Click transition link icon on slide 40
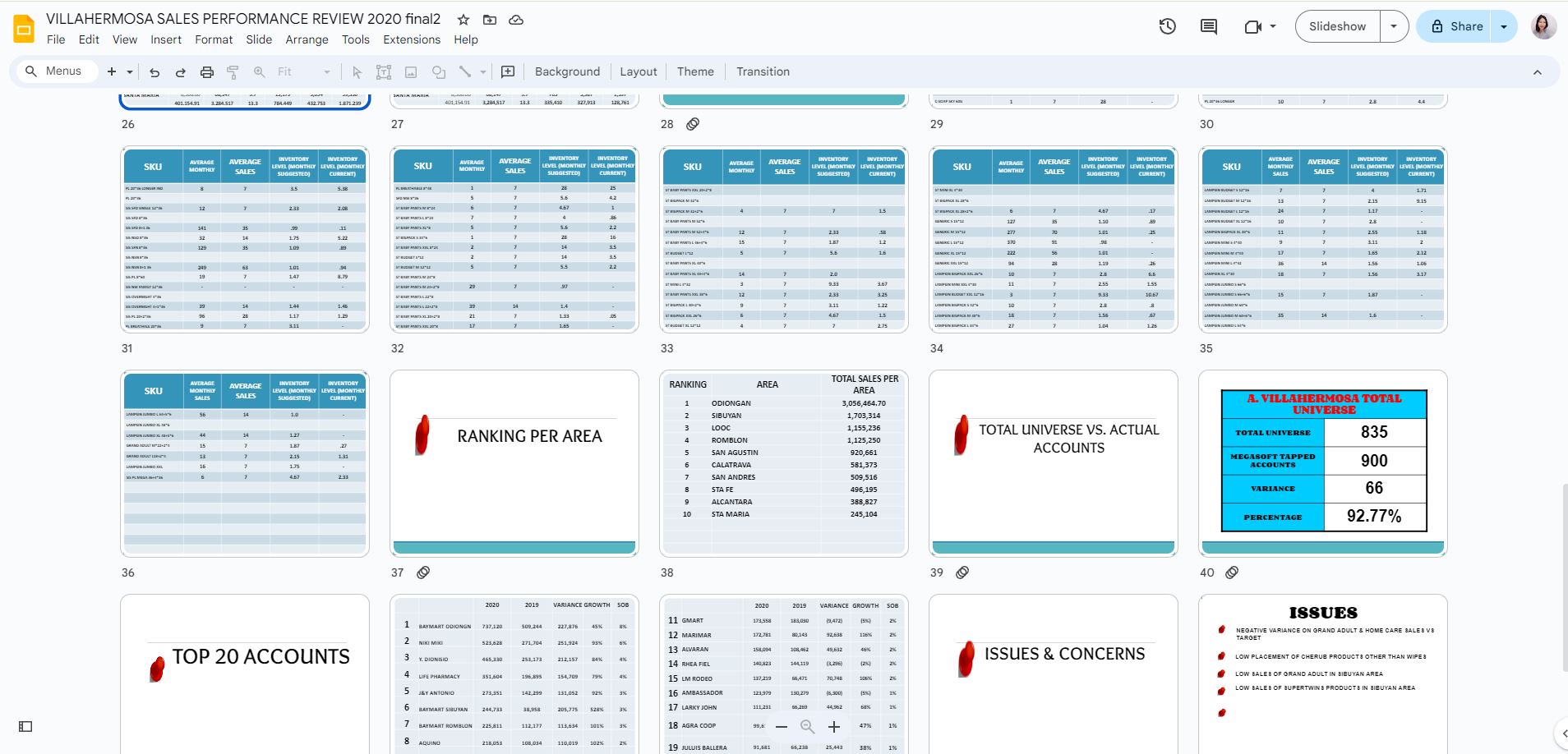Screen dimensions: 1568x754 click(x=1232, y=572)
